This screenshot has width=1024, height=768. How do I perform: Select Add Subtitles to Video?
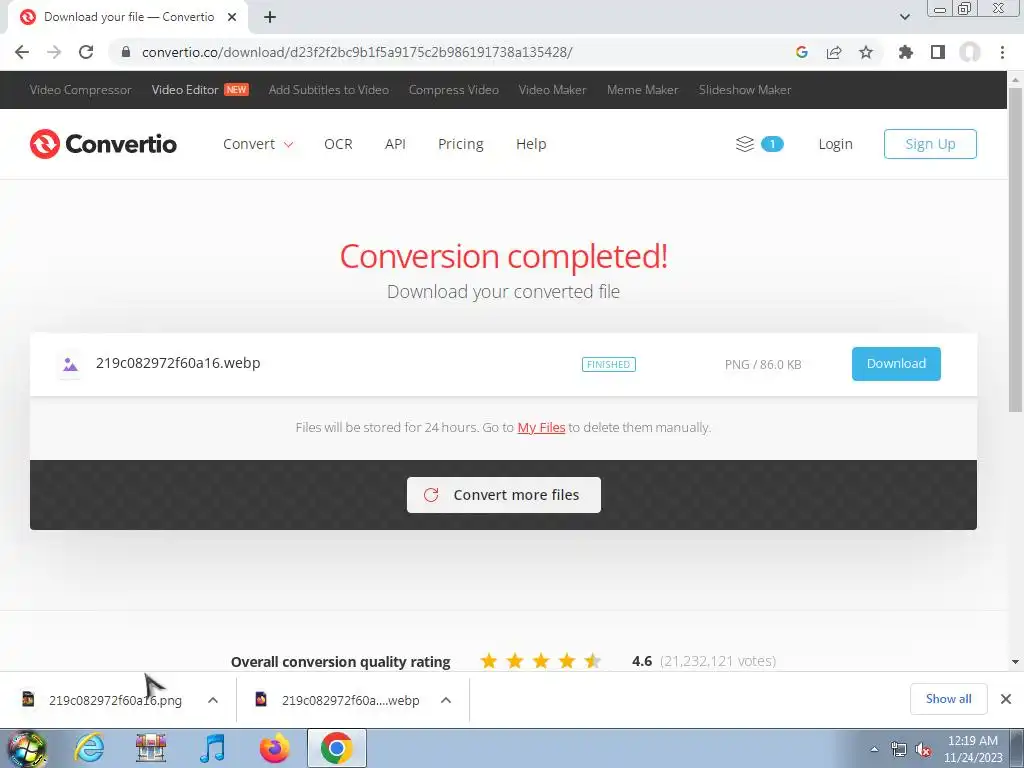click(x=328, y=90)
